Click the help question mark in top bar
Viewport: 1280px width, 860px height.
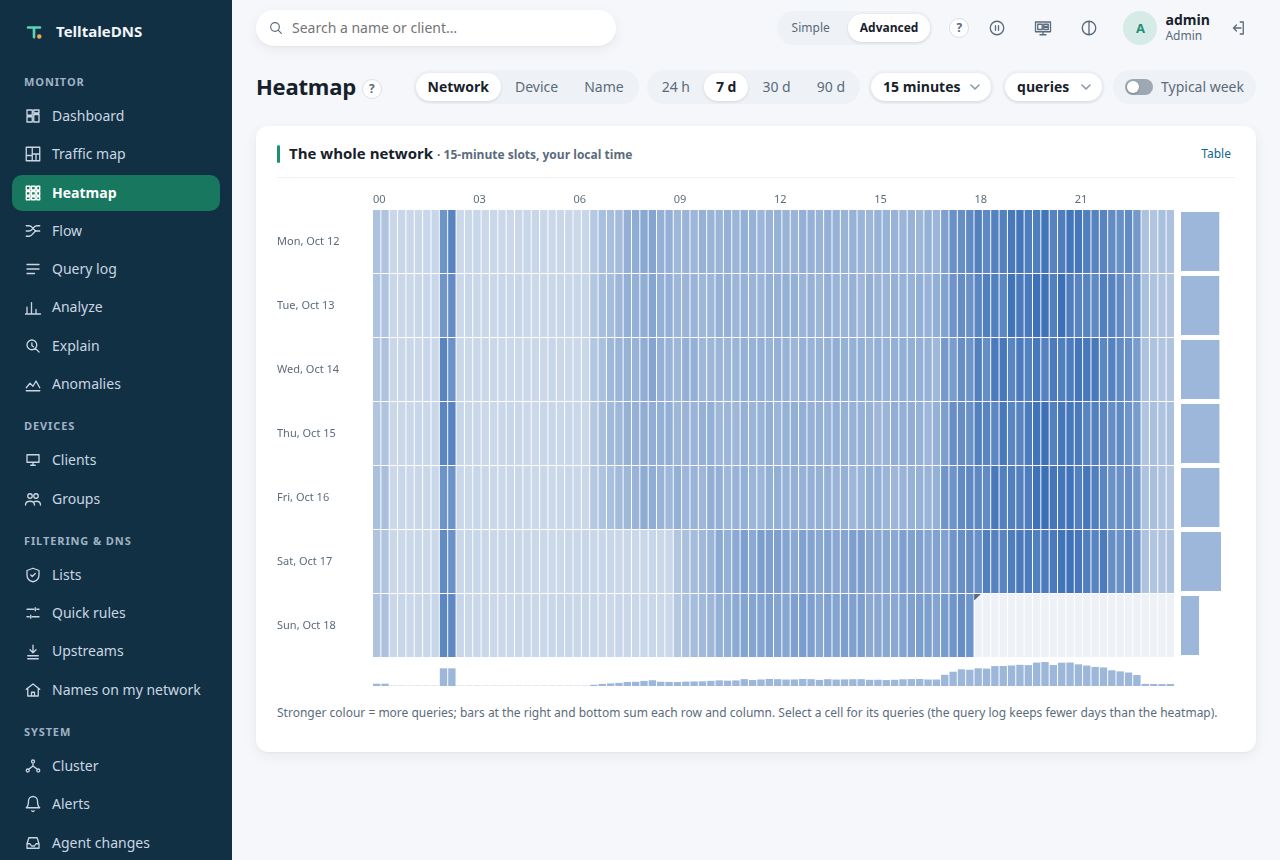(x=959, y=28)
